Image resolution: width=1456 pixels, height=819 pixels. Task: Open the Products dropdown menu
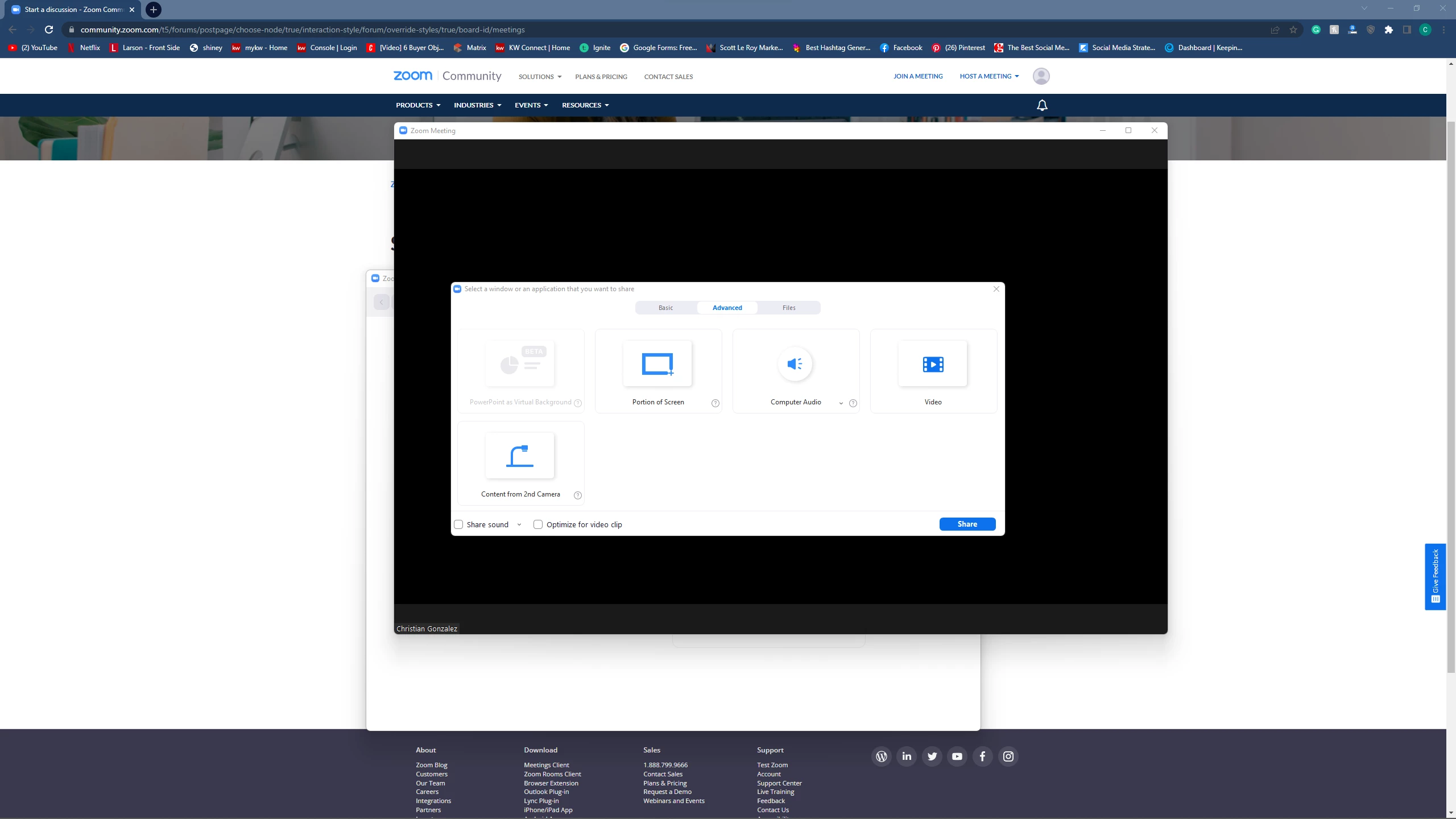click(418, 105)
